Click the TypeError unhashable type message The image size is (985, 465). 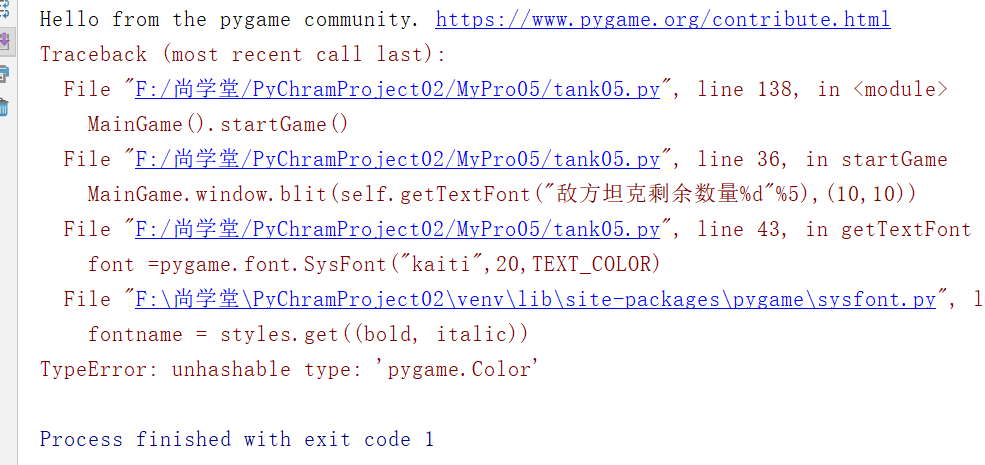click(x=290, y=369)
